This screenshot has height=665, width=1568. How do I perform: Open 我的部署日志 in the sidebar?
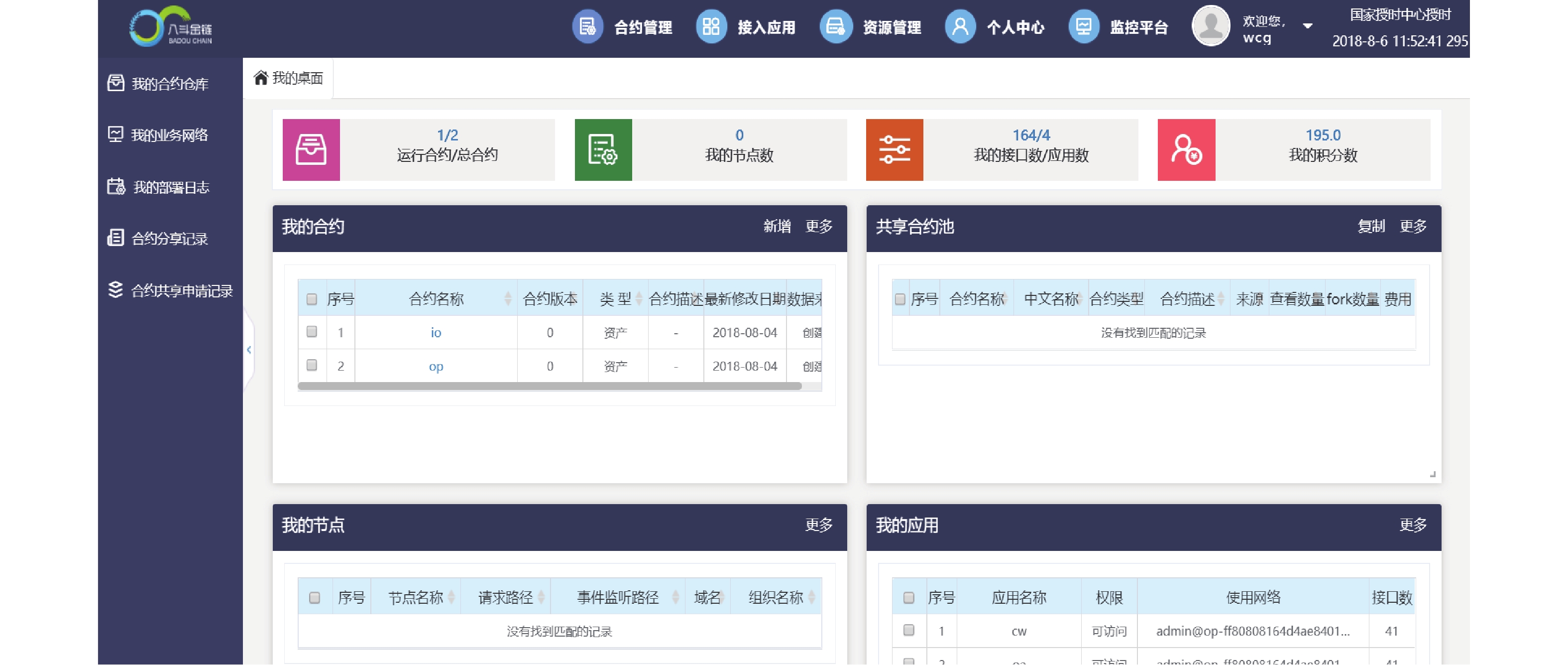[x=170, y=188]
